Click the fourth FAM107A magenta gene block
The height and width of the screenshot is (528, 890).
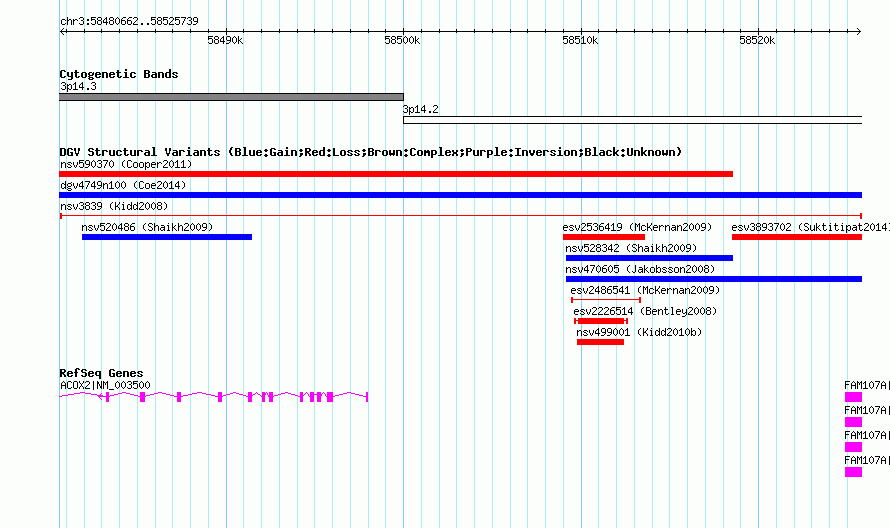click(853, 472)
